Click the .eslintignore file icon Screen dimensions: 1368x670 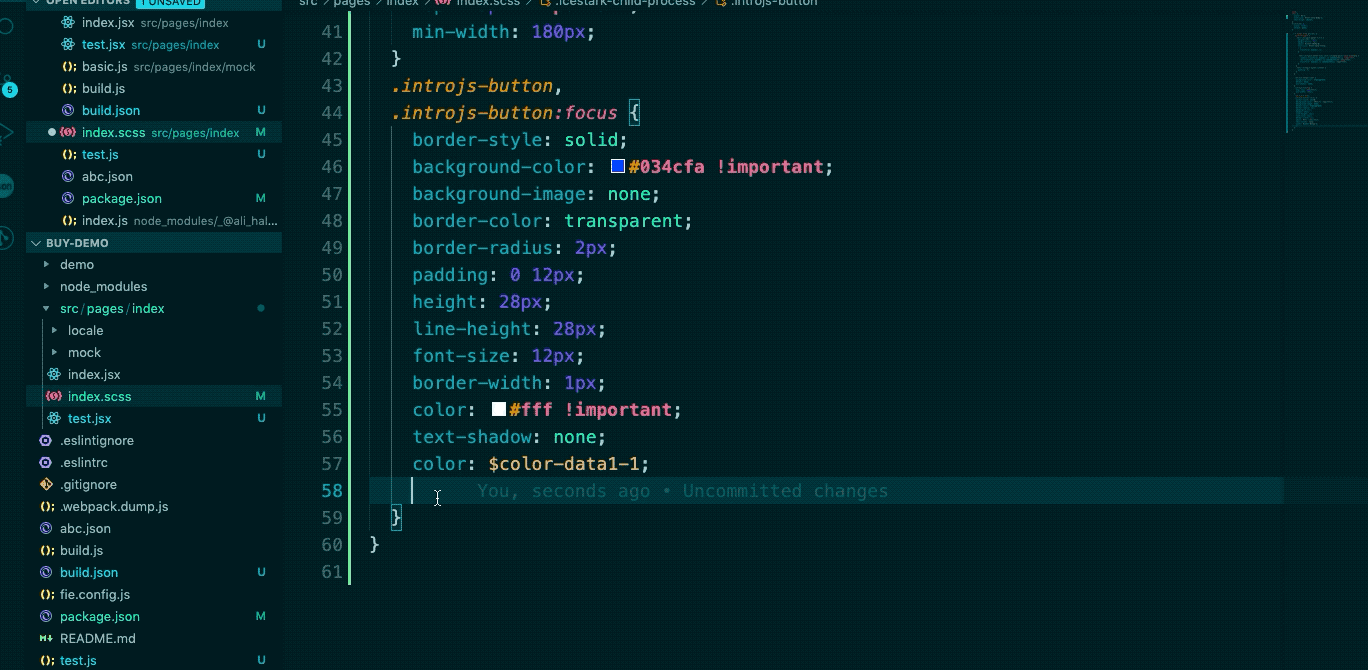(46, 440)
